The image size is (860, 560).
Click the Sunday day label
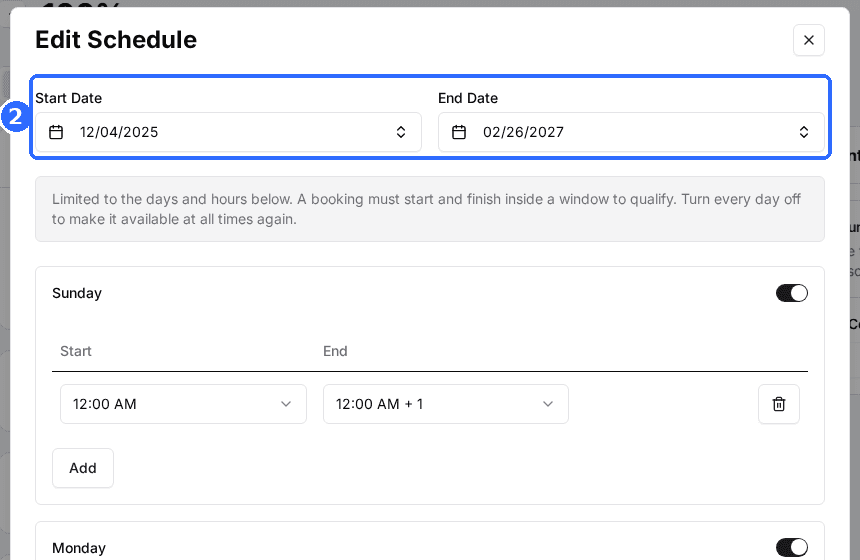click(77, 293)
